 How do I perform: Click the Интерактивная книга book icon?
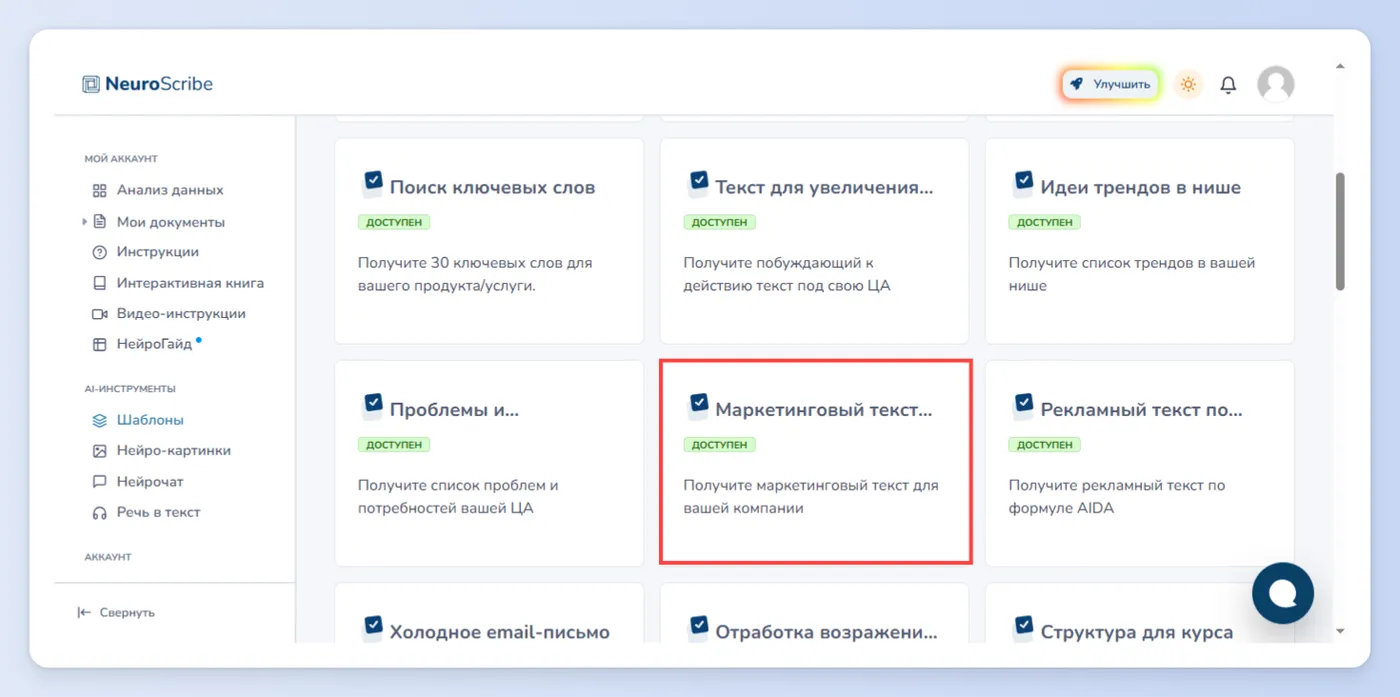click(99, 283)
